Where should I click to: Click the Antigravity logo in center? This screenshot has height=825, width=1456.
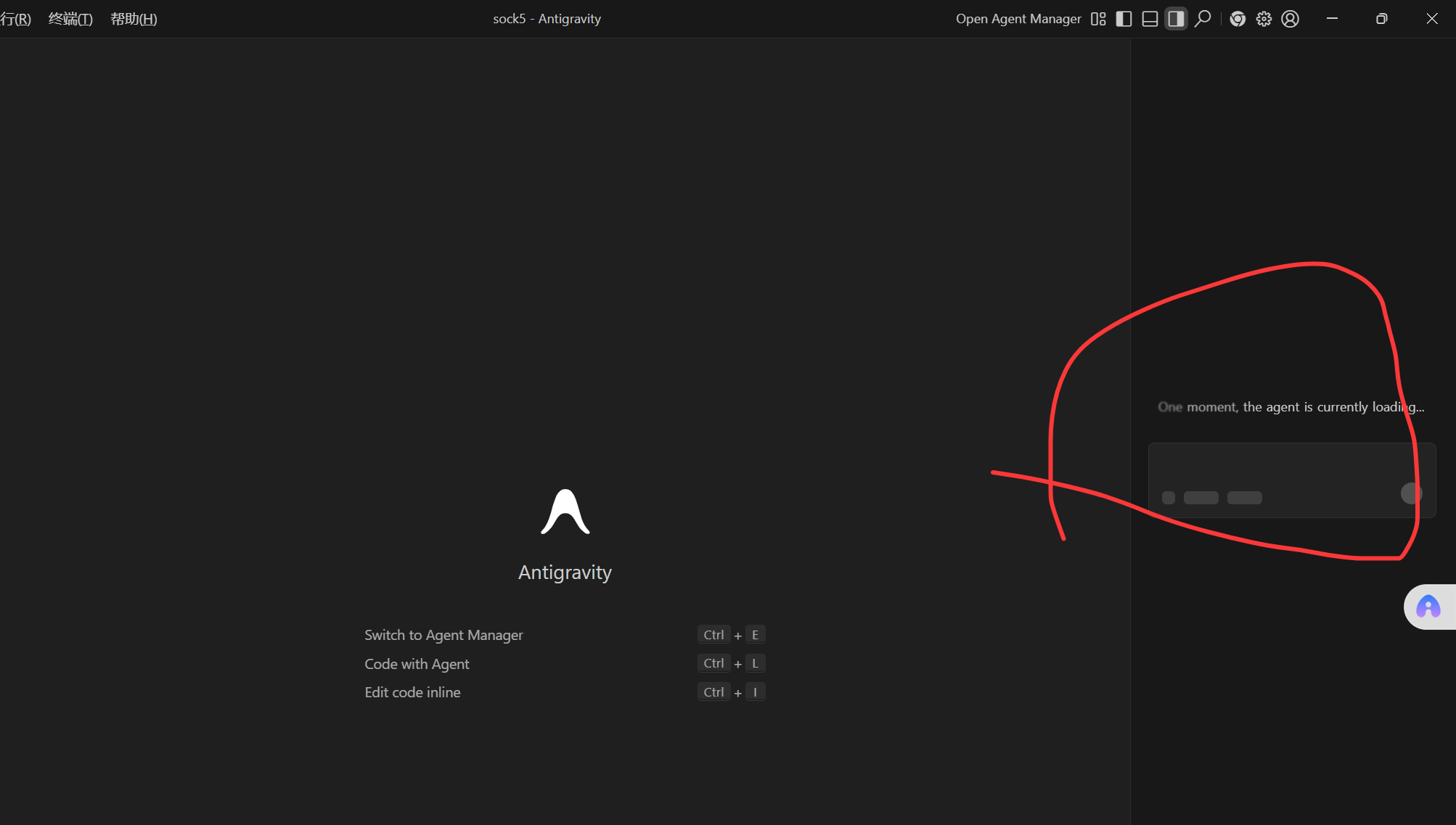coord(565,512)
